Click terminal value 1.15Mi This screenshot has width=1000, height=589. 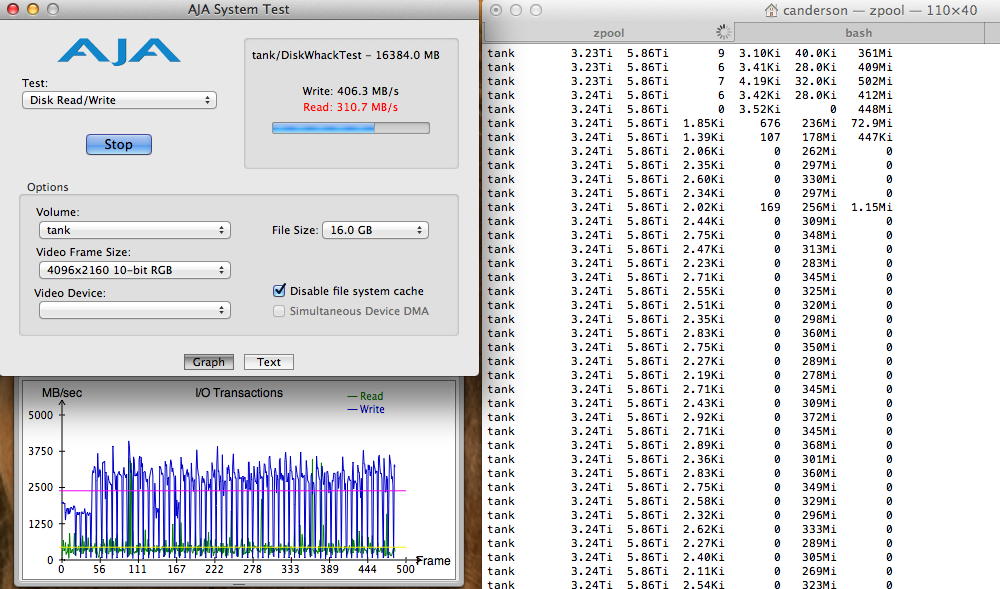(872, 207)
